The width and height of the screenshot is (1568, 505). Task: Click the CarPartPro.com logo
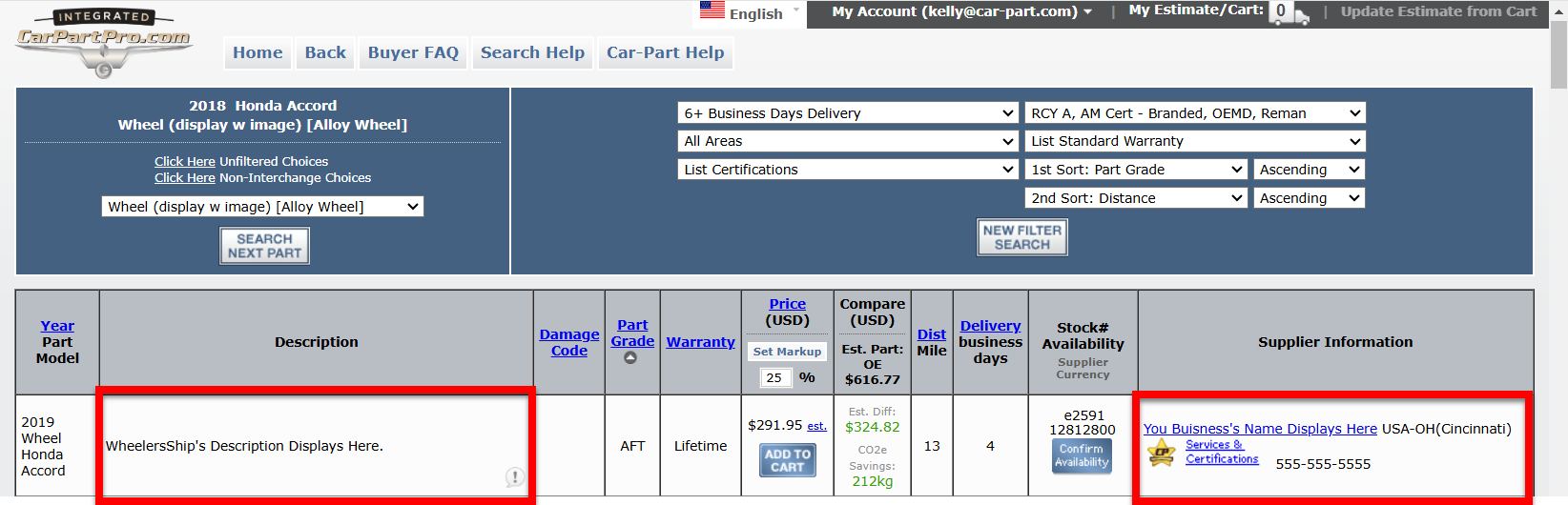coord(103,42)
